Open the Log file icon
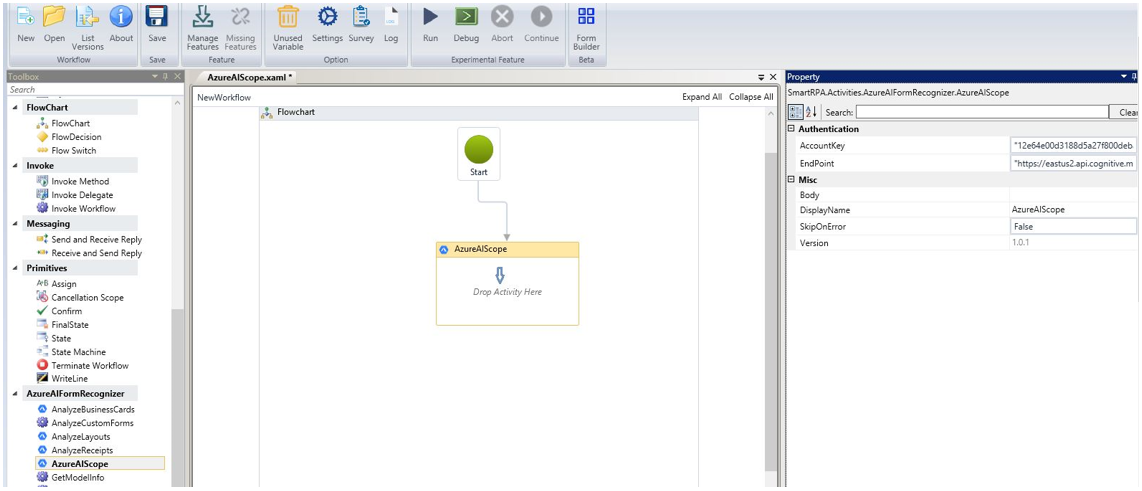 (x=391, y=17)
